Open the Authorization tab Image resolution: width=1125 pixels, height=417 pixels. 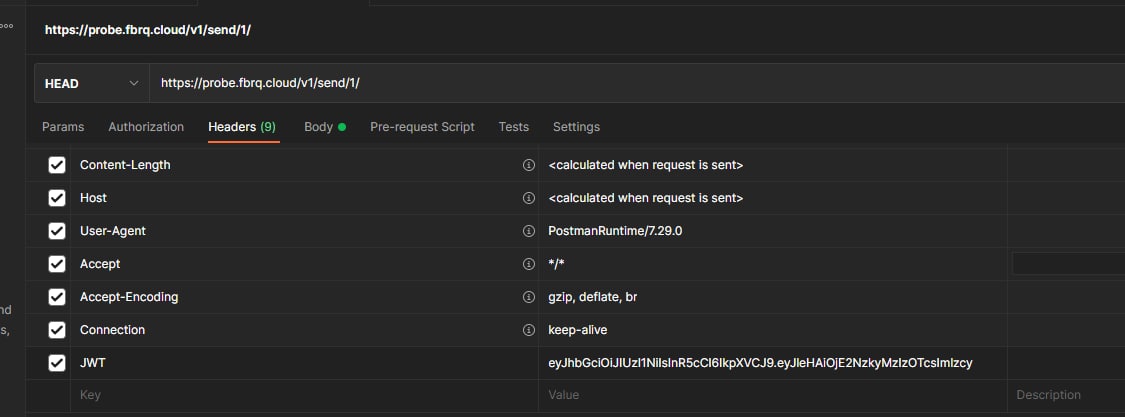pyautogui.click(x=146, y=127)
